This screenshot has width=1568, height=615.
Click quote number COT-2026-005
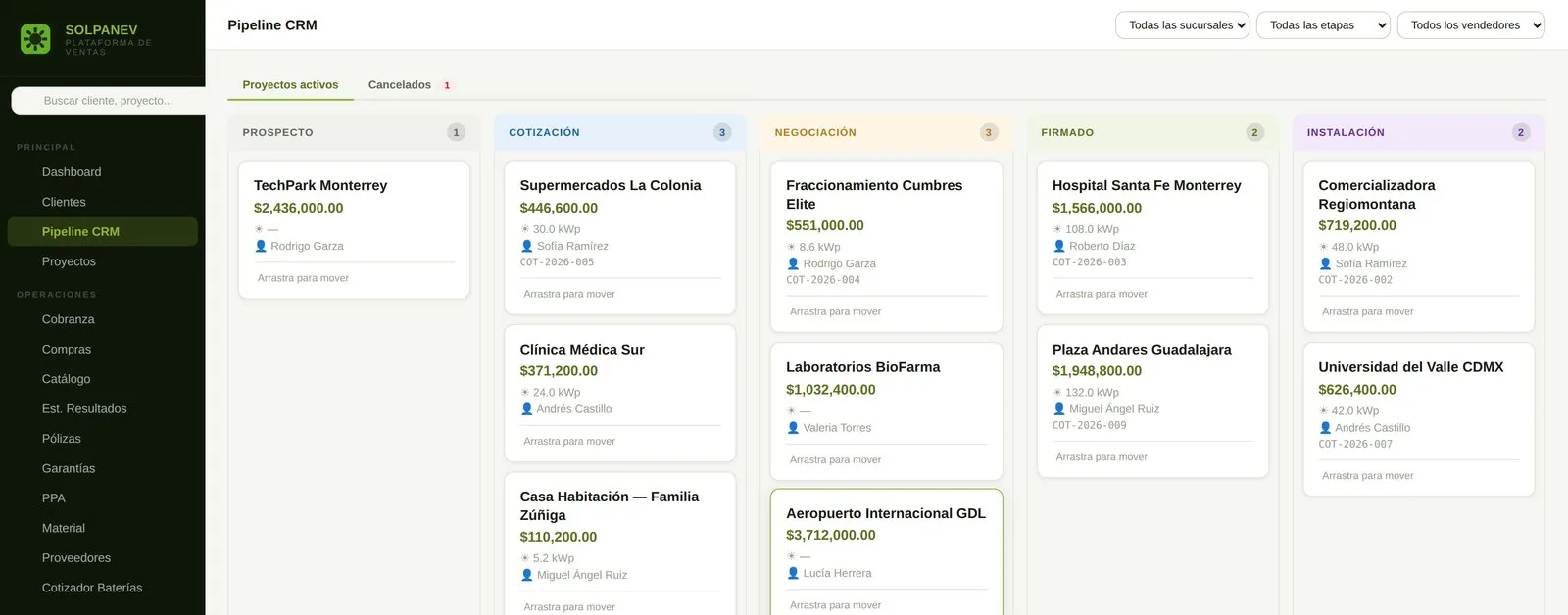(x=557, y=262)
